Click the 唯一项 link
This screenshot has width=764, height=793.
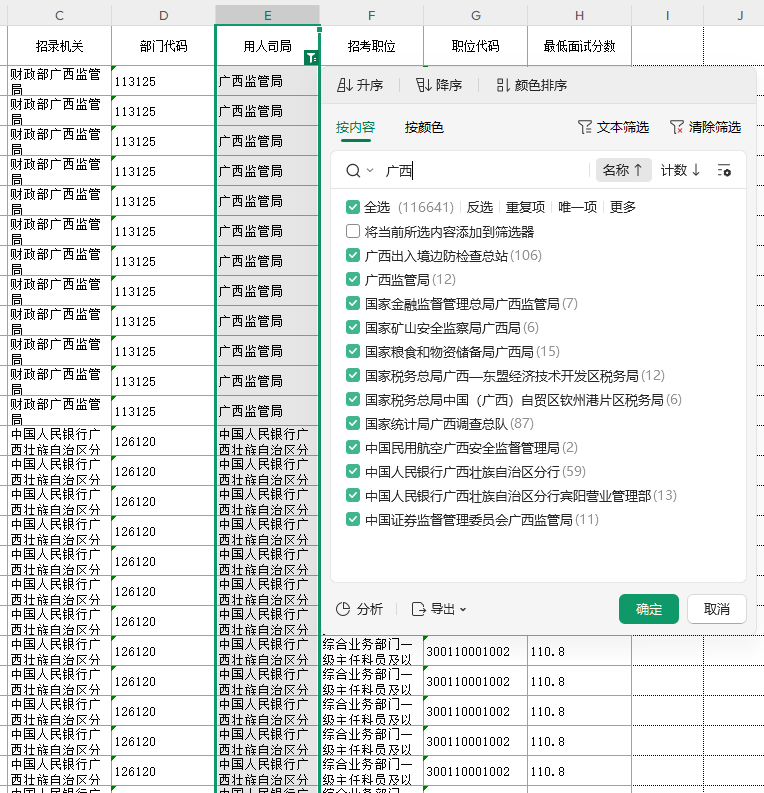point(577,207)
